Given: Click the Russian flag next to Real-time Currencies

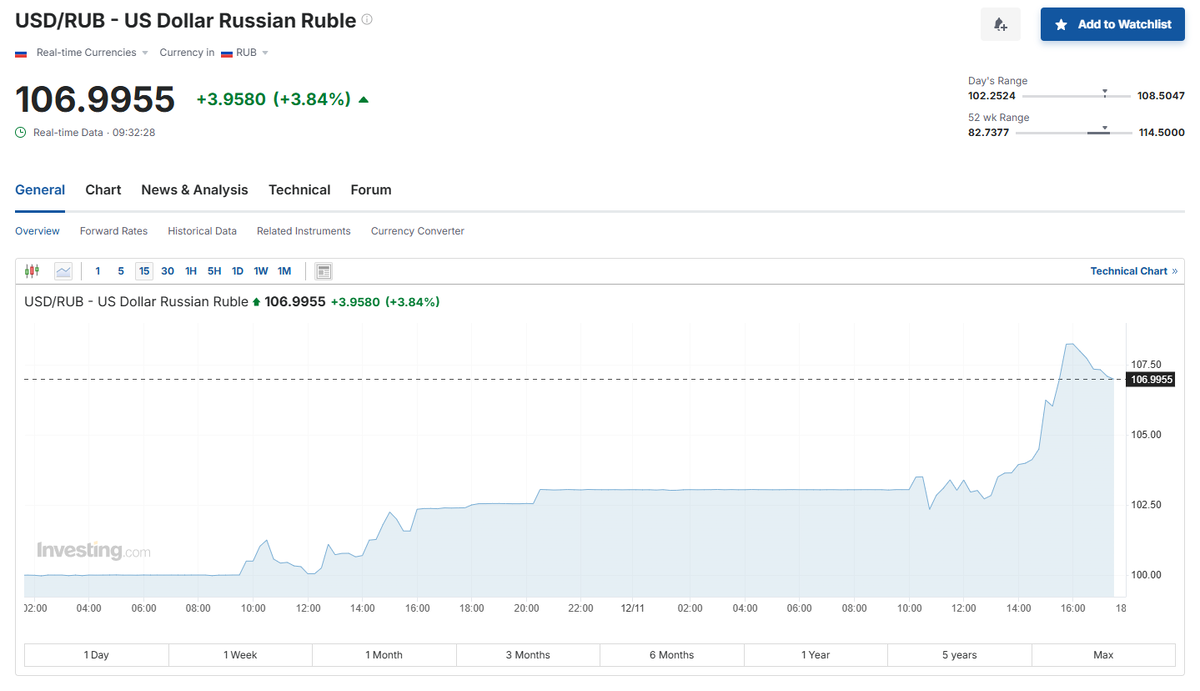Looking at the screenshot, I should [21, 53].
